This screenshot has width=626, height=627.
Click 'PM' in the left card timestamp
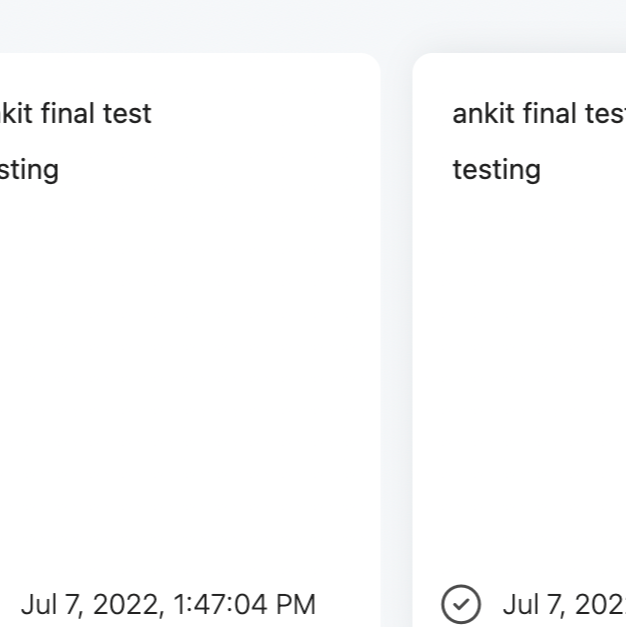click(x=297, y=604)
